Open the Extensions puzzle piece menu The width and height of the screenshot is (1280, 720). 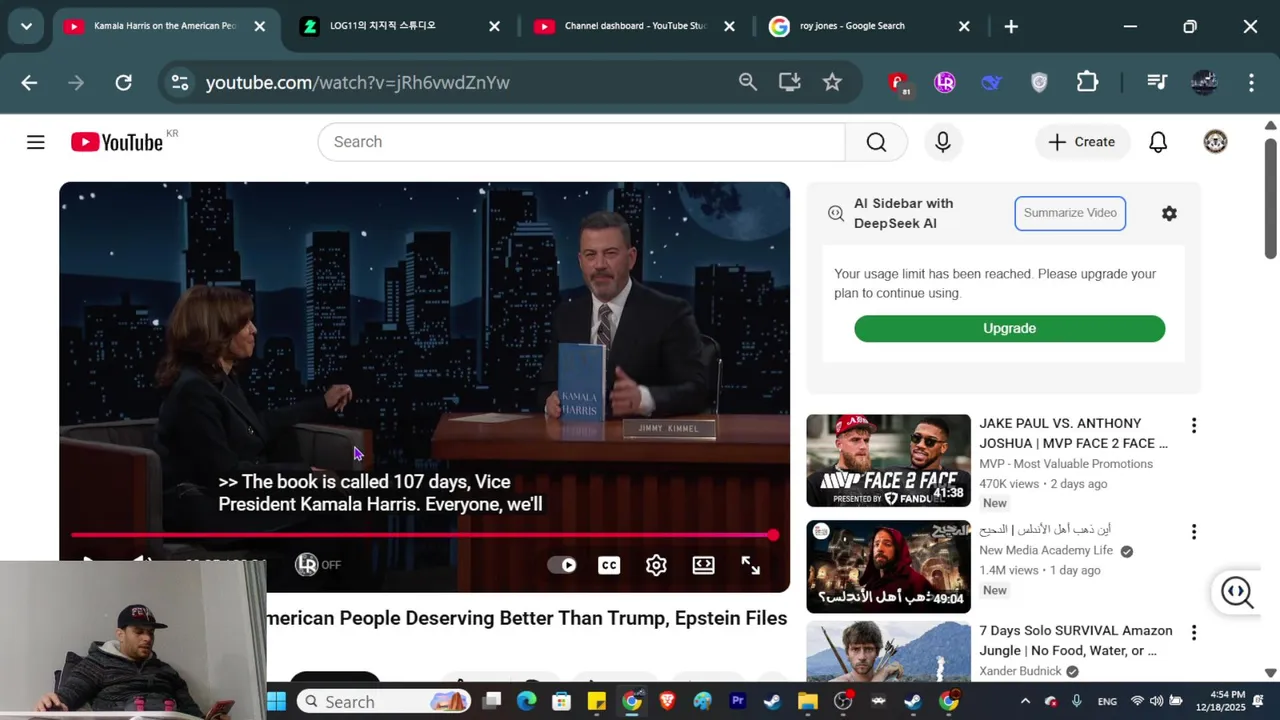tap(1087, 82)
